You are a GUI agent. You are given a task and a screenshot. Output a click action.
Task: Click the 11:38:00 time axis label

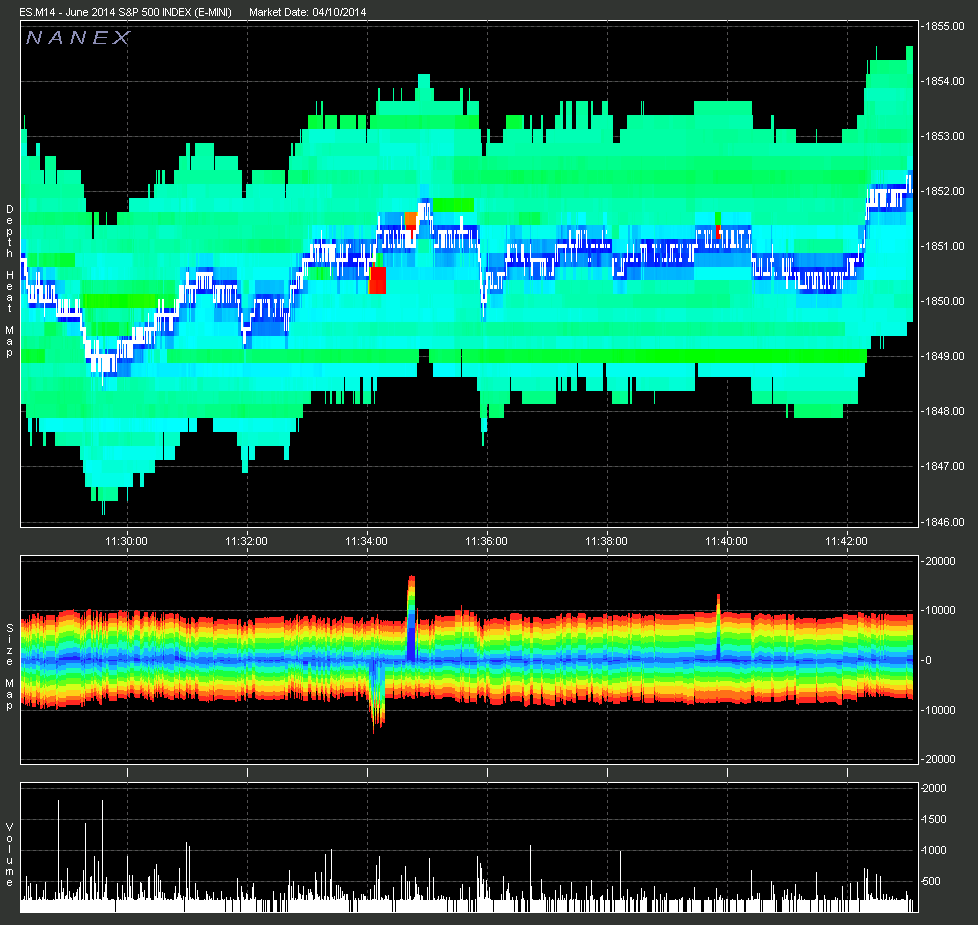606,541
